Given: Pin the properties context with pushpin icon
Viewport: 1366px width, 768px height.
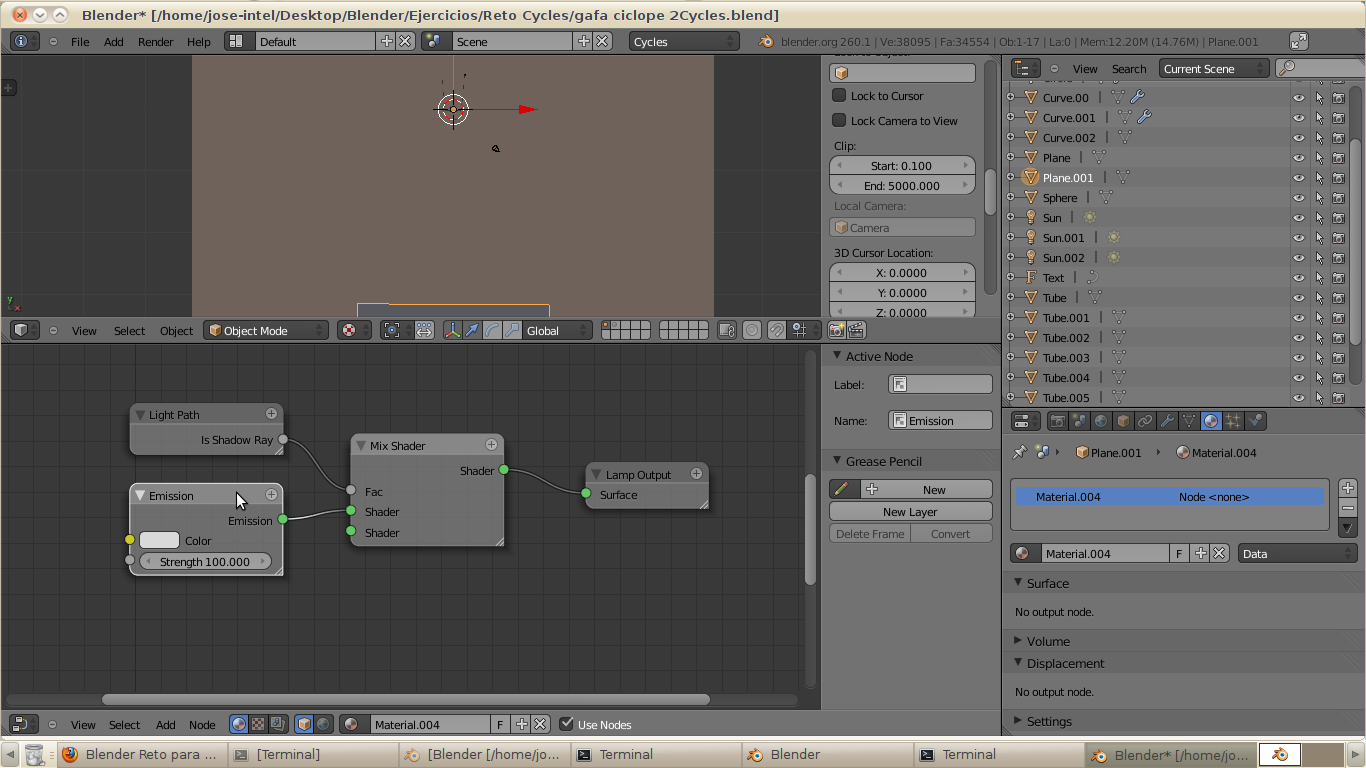Looking at the screenshot, I should [x=1019, y=452].
